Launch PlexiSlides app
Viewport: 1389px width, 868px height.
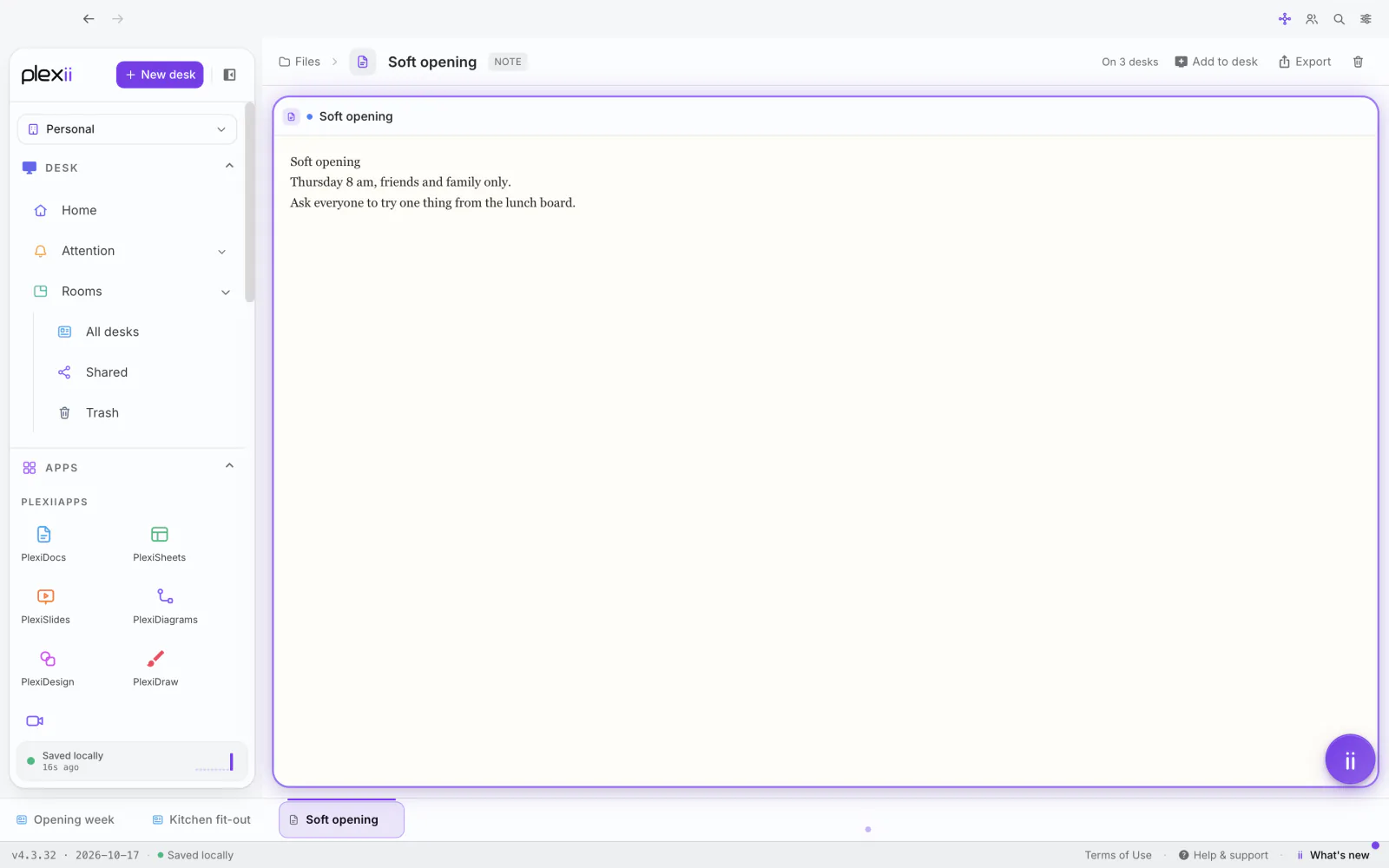coord(45,606)
